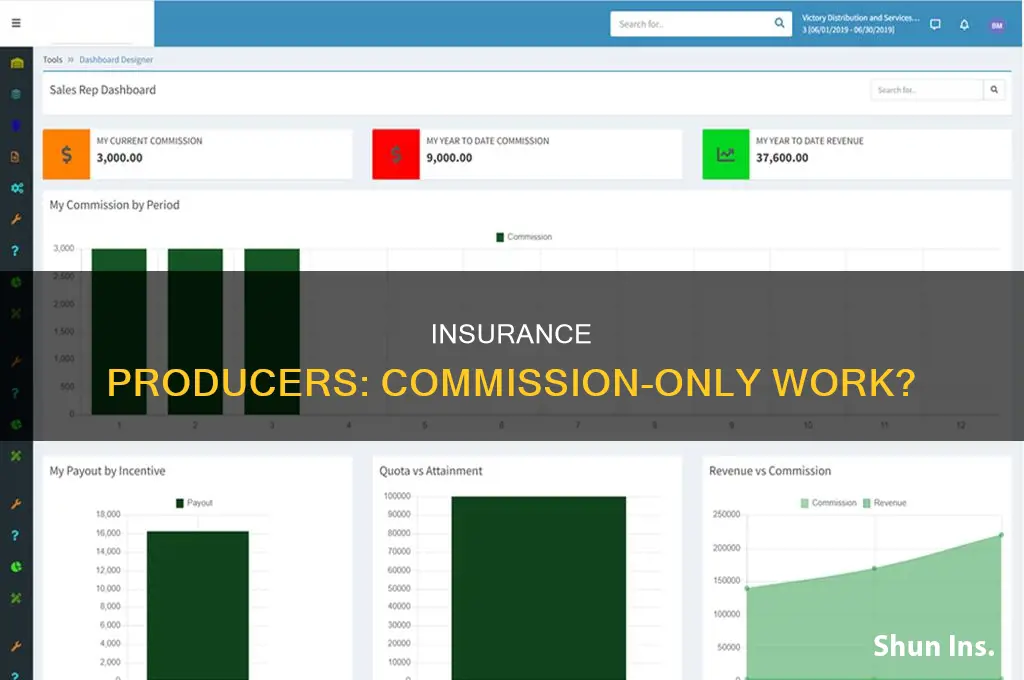Click the lowest green pie chart sidebar icon
This screenshot has height=680, width=1024.
point(16,566)
